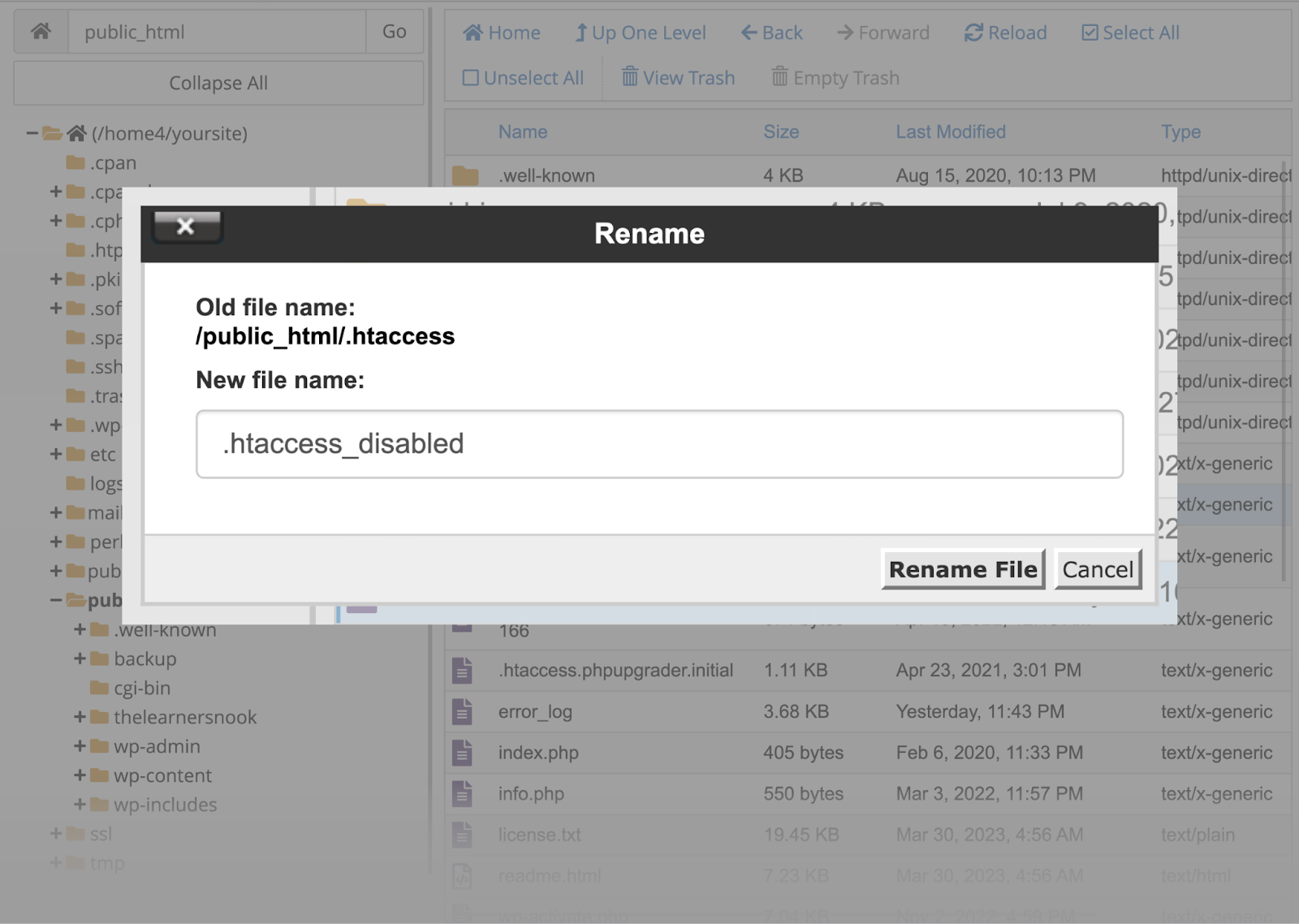Viewport: 1299px width, 924px height.
Task: Close the Rename dialog with the X
Action: pyautogui.click(x=186, y=227)
